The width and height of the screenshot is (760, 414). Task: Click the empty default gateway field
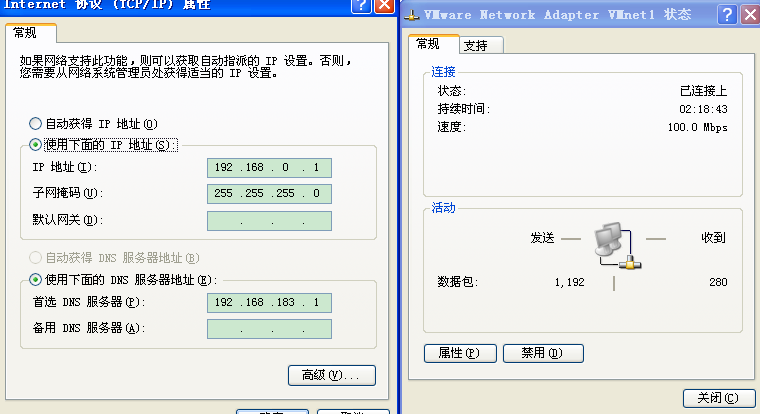coord(269,221)
